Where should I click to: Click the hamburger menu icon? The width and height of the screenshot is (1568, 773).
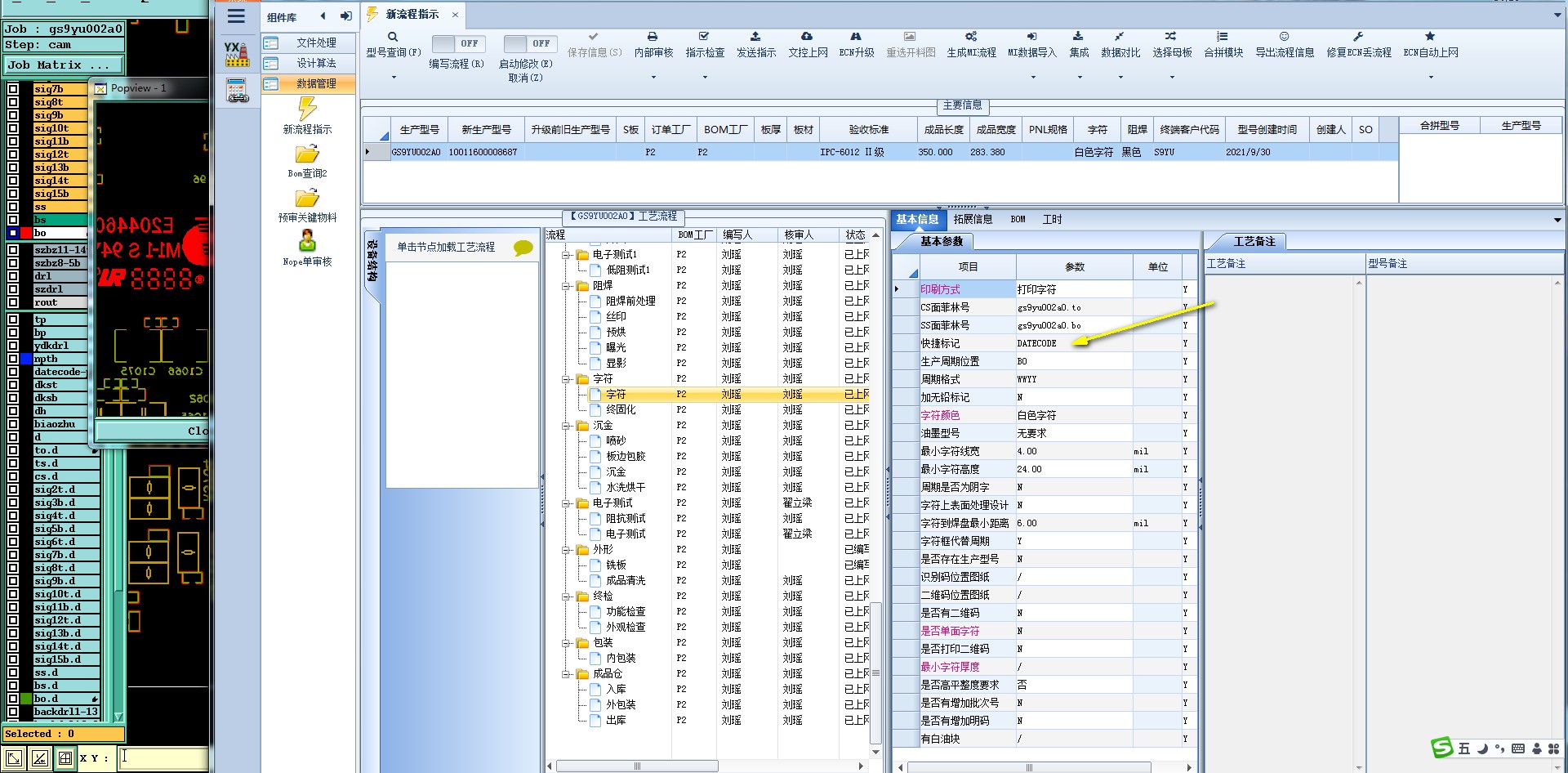(236, 16)
